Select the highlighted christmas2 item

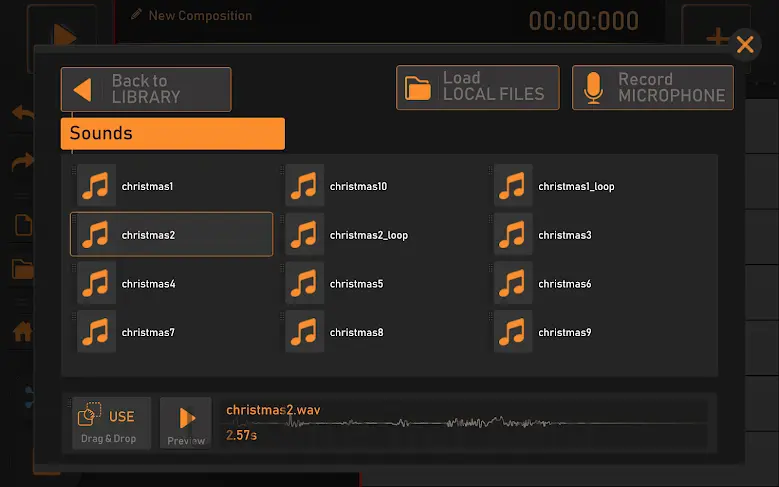click(171, 235)
